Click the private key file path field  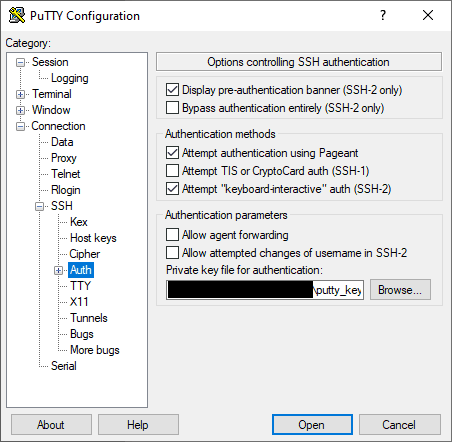[265, 290]
